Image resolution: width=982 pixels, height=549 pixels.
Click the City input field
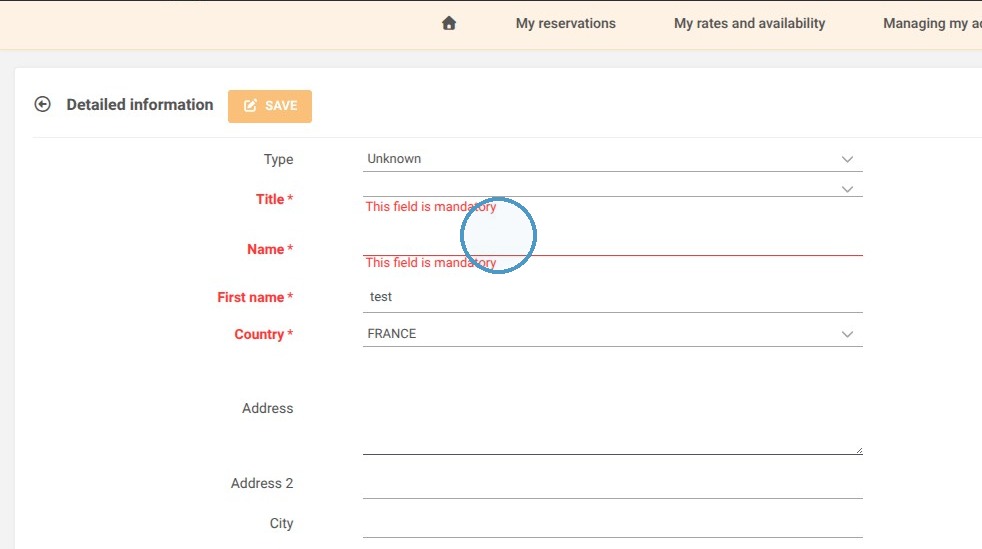click(612, 523)
